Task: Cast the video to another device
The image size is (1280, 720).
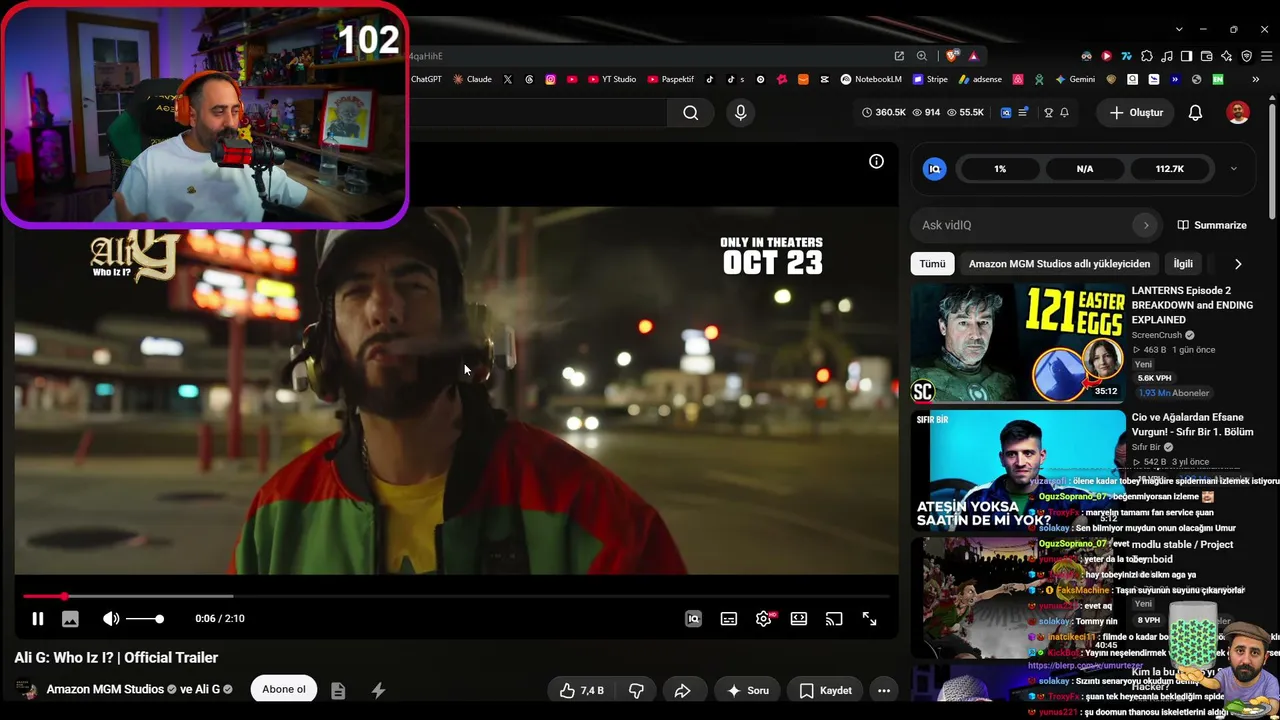Action: coord(834,619)
